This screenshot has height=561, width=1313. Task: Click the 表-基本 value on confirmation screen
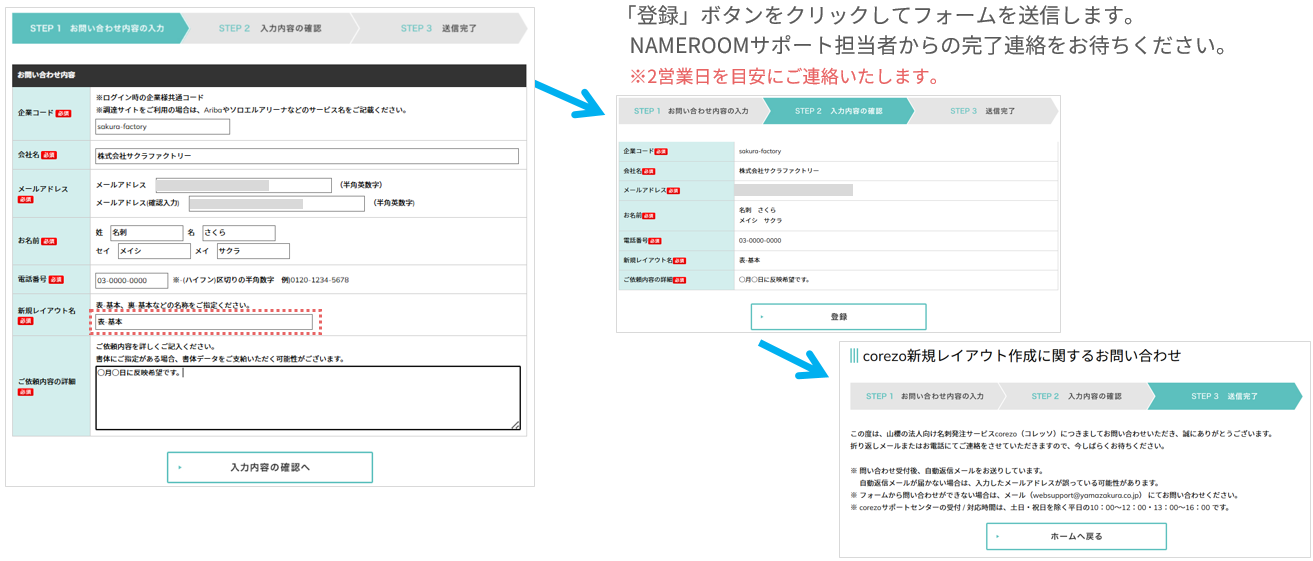(750, 260)
